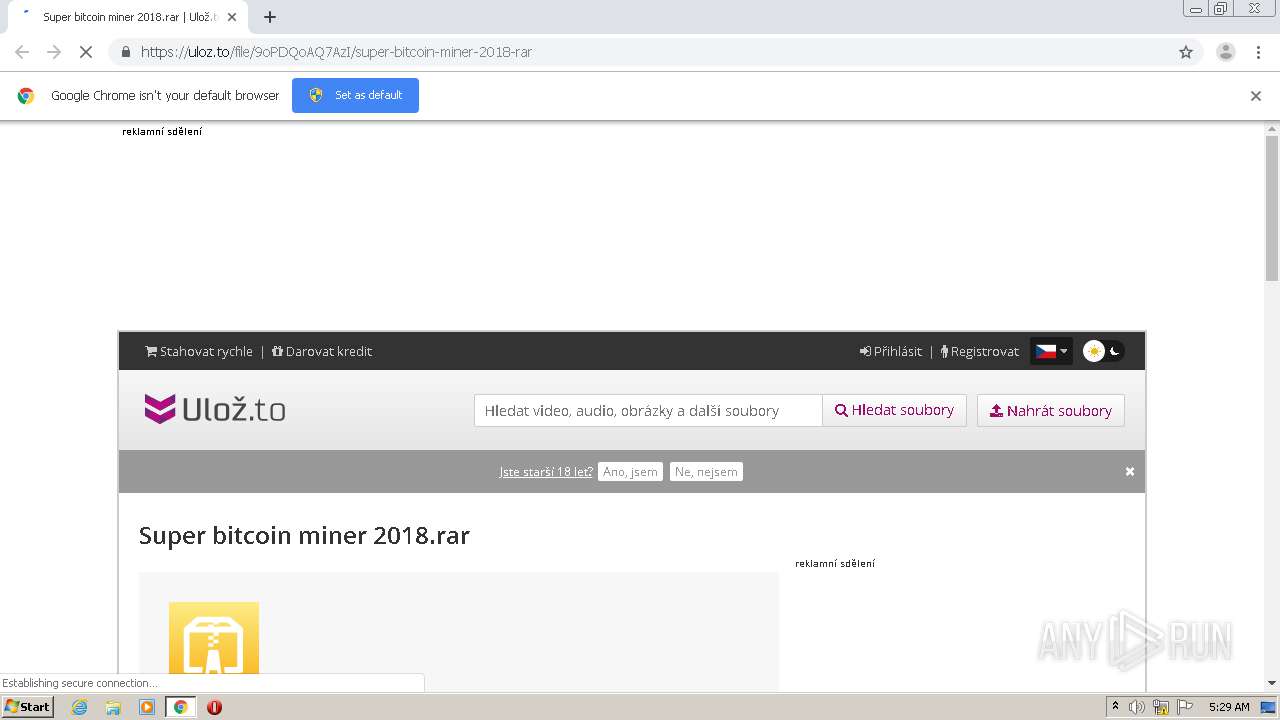Set Chrome as default browser
Screen dimensions: 1280x720
(355, 95)
